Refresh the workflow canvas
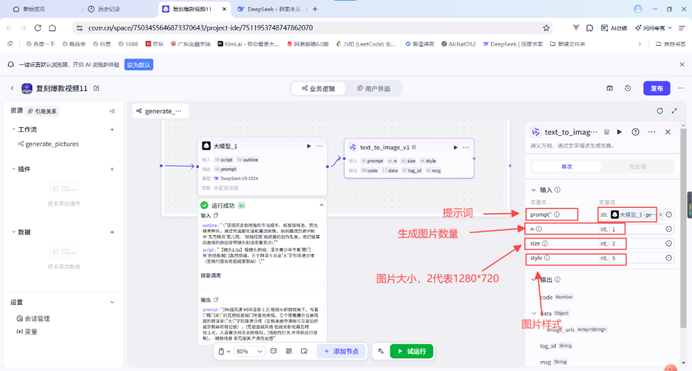The height and width of the screenshot is (371, 692). pos(660,111)
